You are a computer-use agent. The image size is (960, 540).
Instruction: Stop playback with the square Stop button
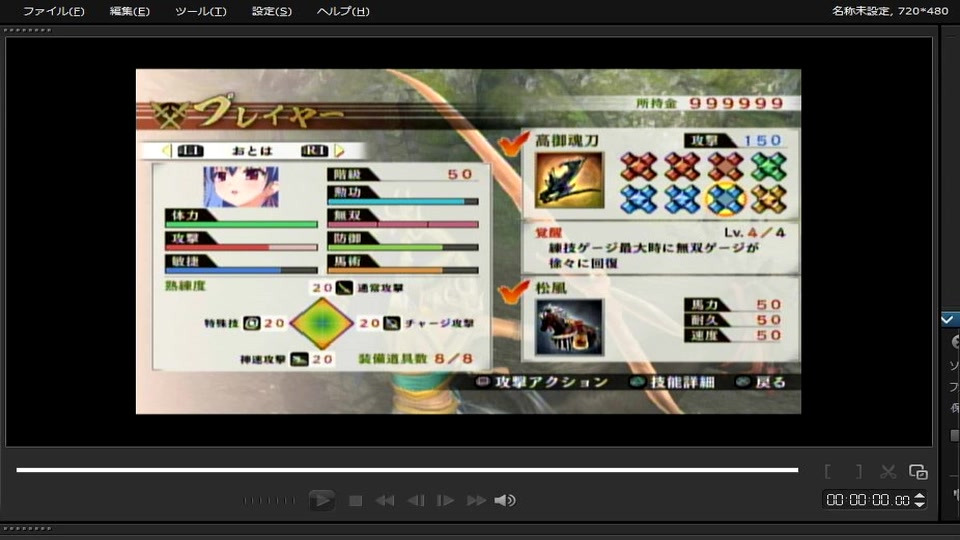coord(355,501)
